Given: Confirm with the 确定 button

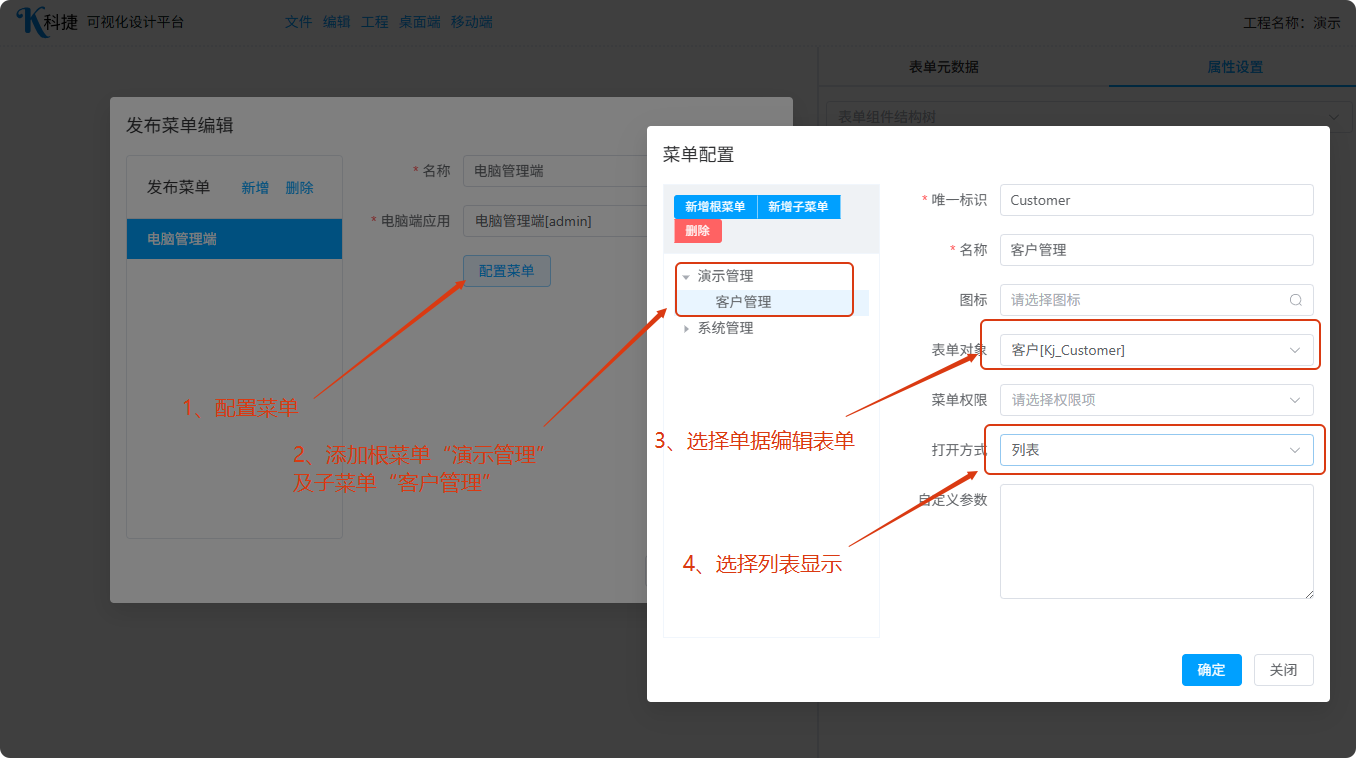Looking at the screenshot, I should point(1211,670).
